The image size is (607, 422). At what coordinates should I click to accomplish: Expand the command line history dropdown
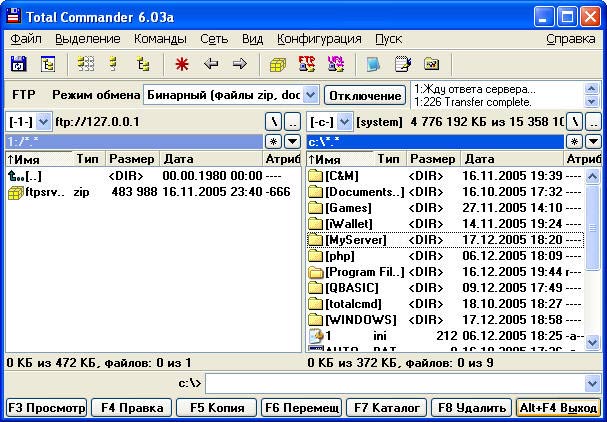click(593, 384)
